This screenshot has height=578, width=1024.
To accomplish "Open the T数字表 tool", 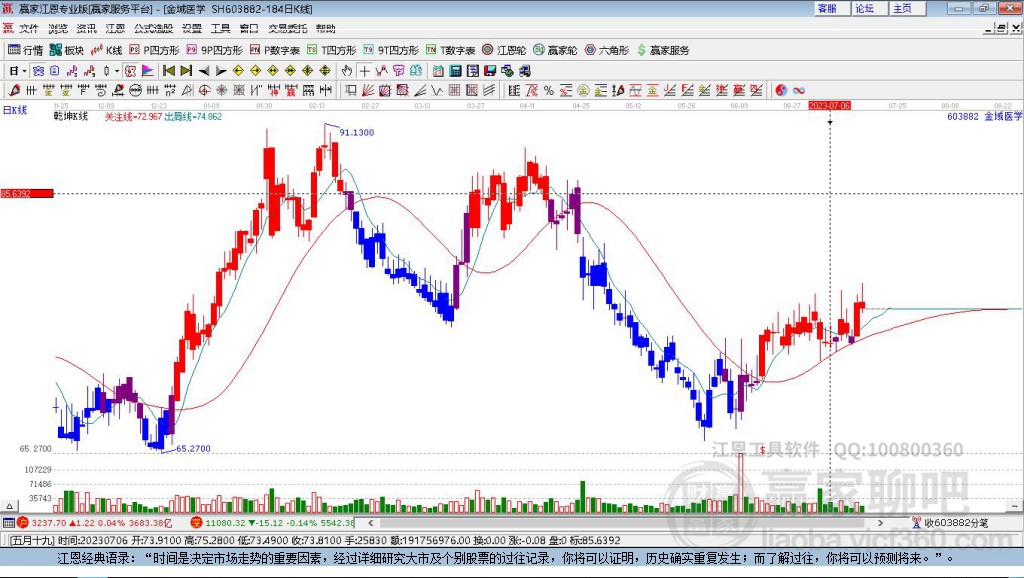I will (x=450, y=50).
